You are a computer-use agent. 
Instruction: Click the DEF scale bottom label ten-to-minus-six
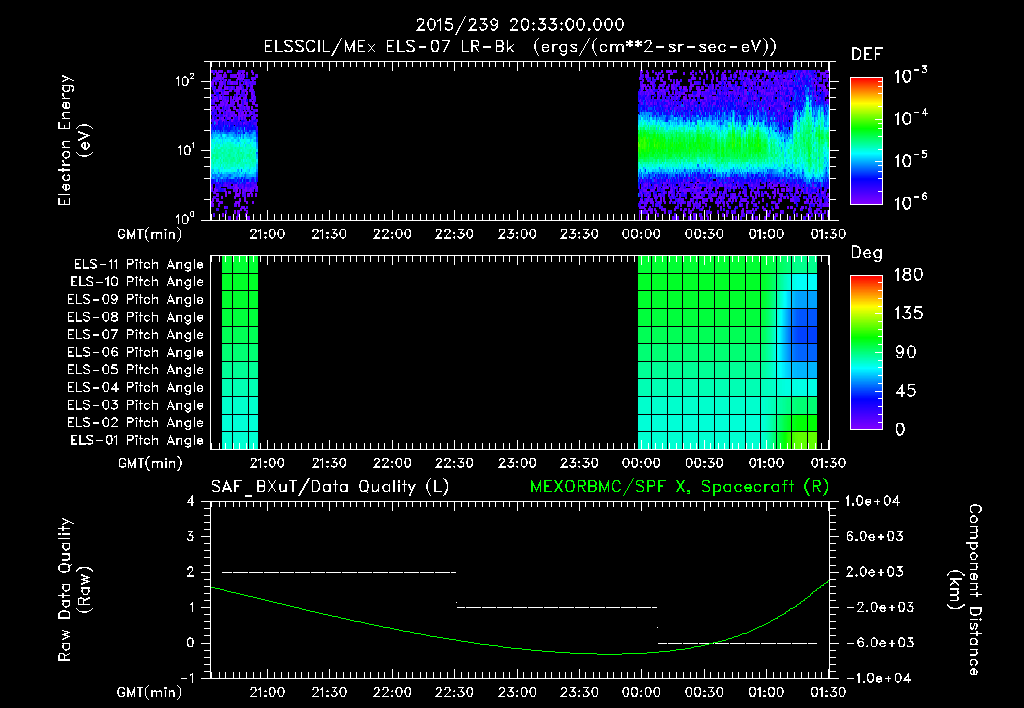(911, 202)
